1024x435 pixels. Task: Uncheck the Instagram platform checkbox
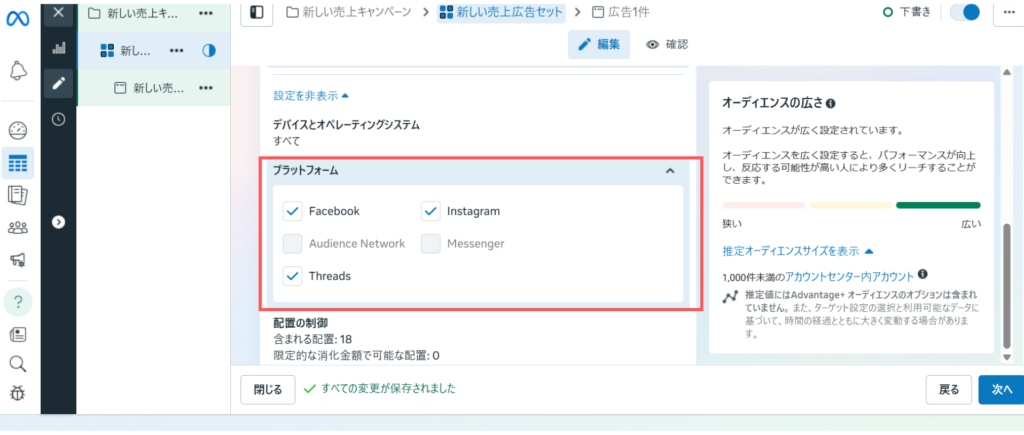[431, 211]
